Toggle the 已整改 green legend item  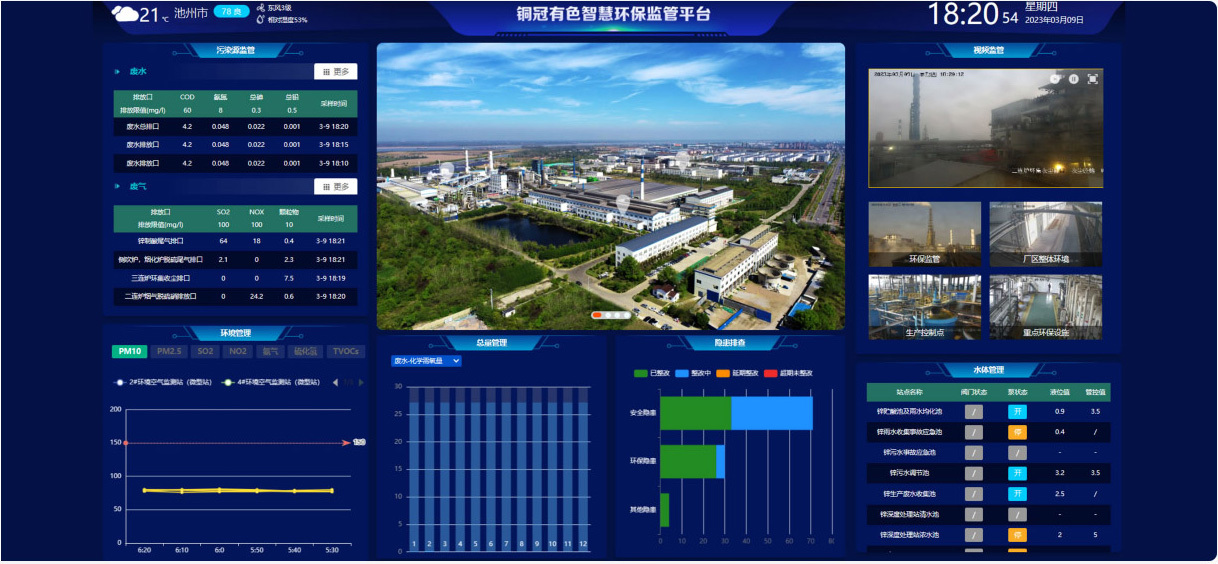click(654, 373)
